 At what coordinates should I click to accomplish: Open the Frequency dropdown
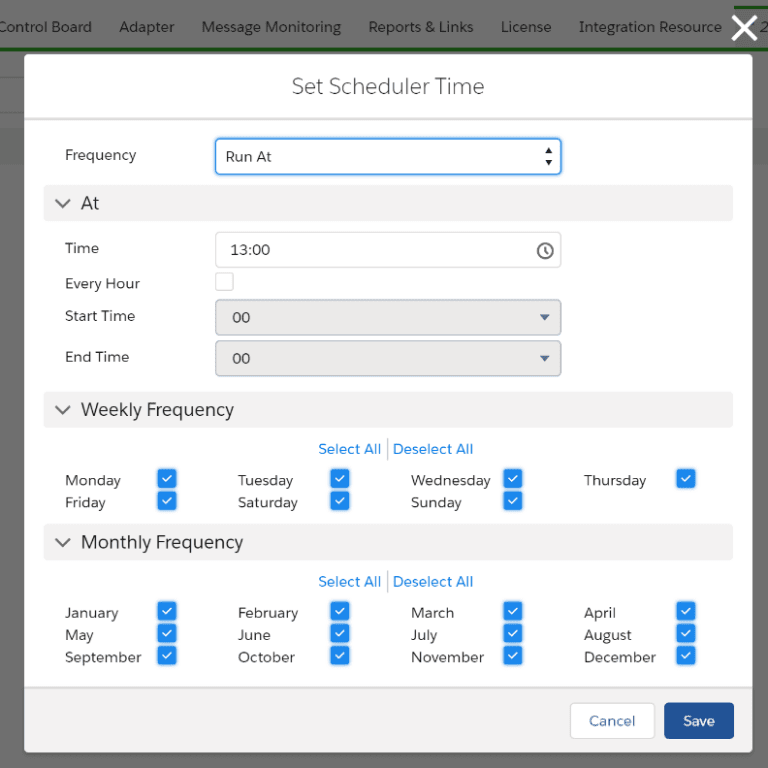coord(387,157)
